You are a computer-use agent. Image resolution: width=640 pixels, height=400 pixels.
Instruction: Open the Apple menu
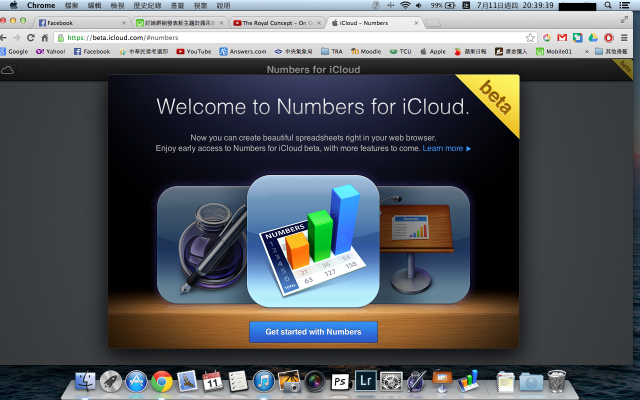click(13, 5)
